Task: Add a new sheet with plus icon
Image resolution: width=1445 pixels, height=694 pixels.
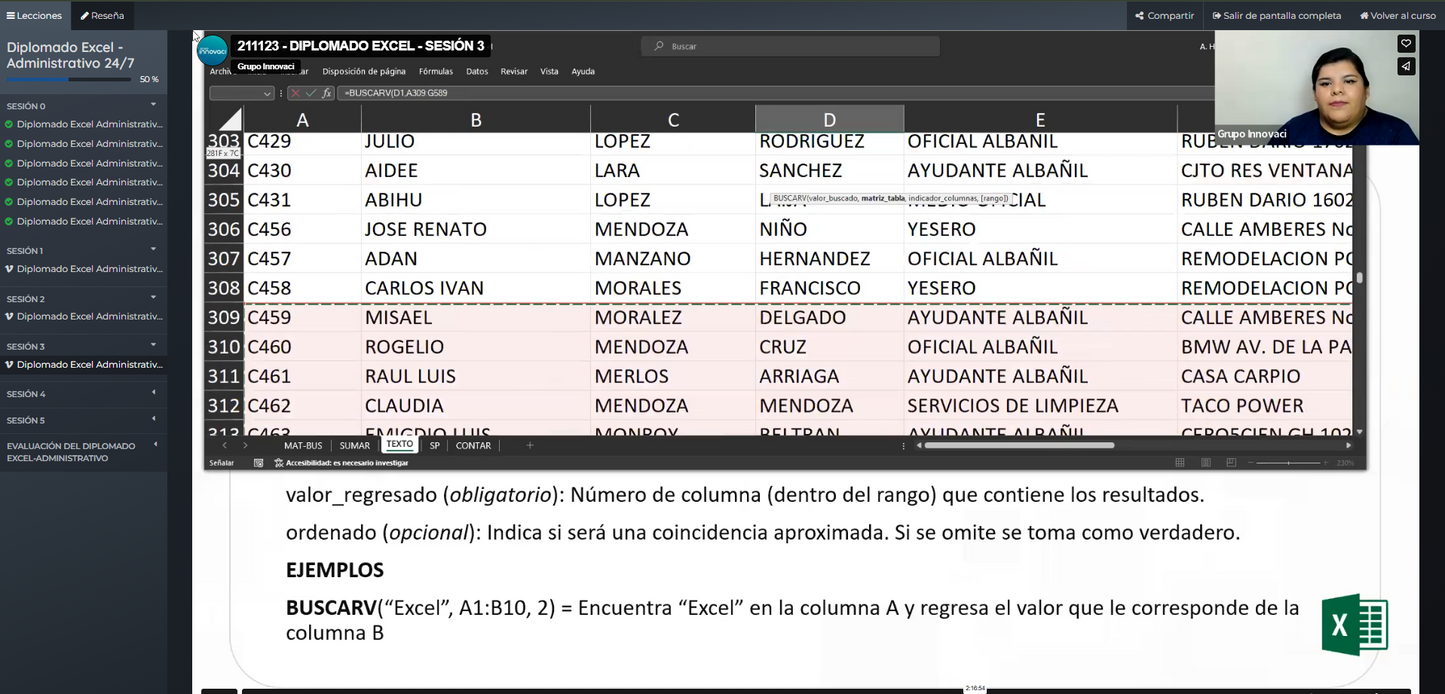Action: click(x=530, y=445)
